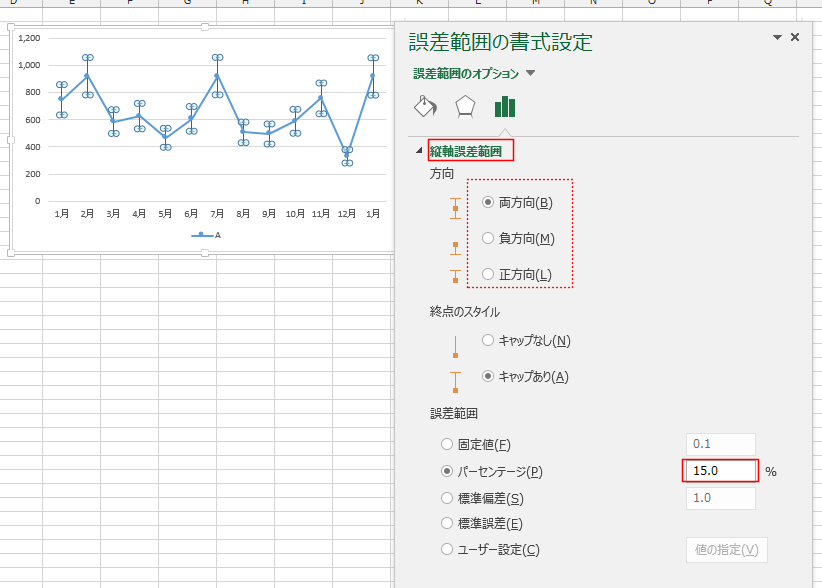Image resolution: width=822 pixels, height=588 pixels.
Task: Choose キャップなし(N) end style option
Action: coord(488,340)
